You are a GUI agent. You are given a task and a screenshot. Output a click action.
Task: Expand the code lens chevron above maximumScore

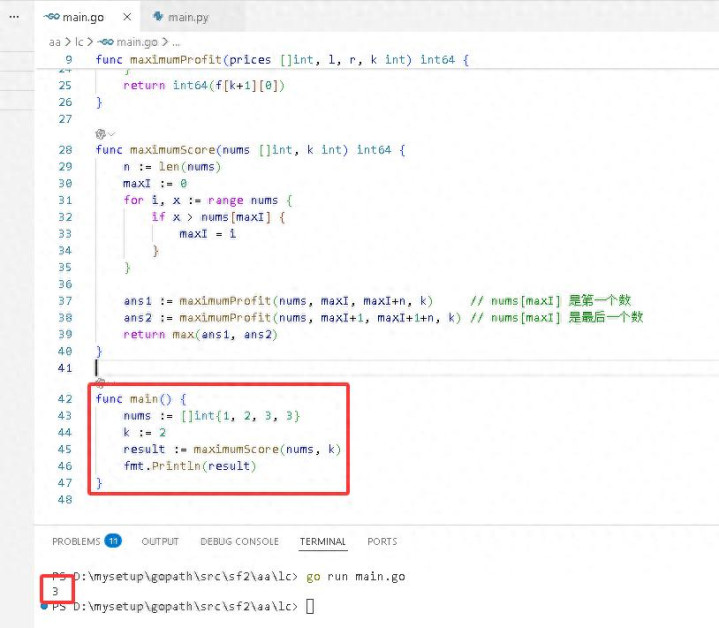coord(111,134)
